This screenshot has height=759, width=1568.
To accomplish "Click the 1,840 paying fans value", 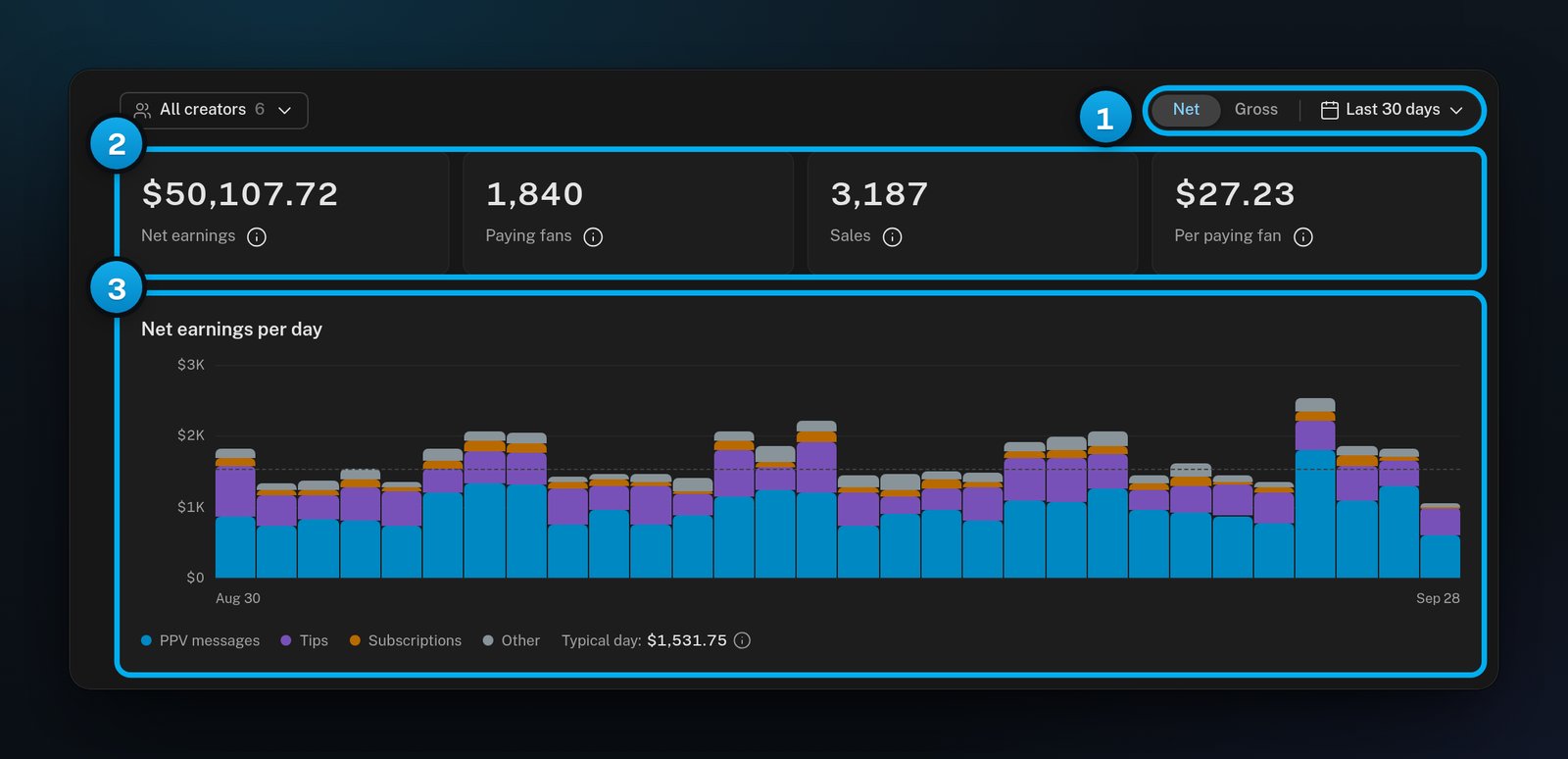I will [x=535, y=194].
